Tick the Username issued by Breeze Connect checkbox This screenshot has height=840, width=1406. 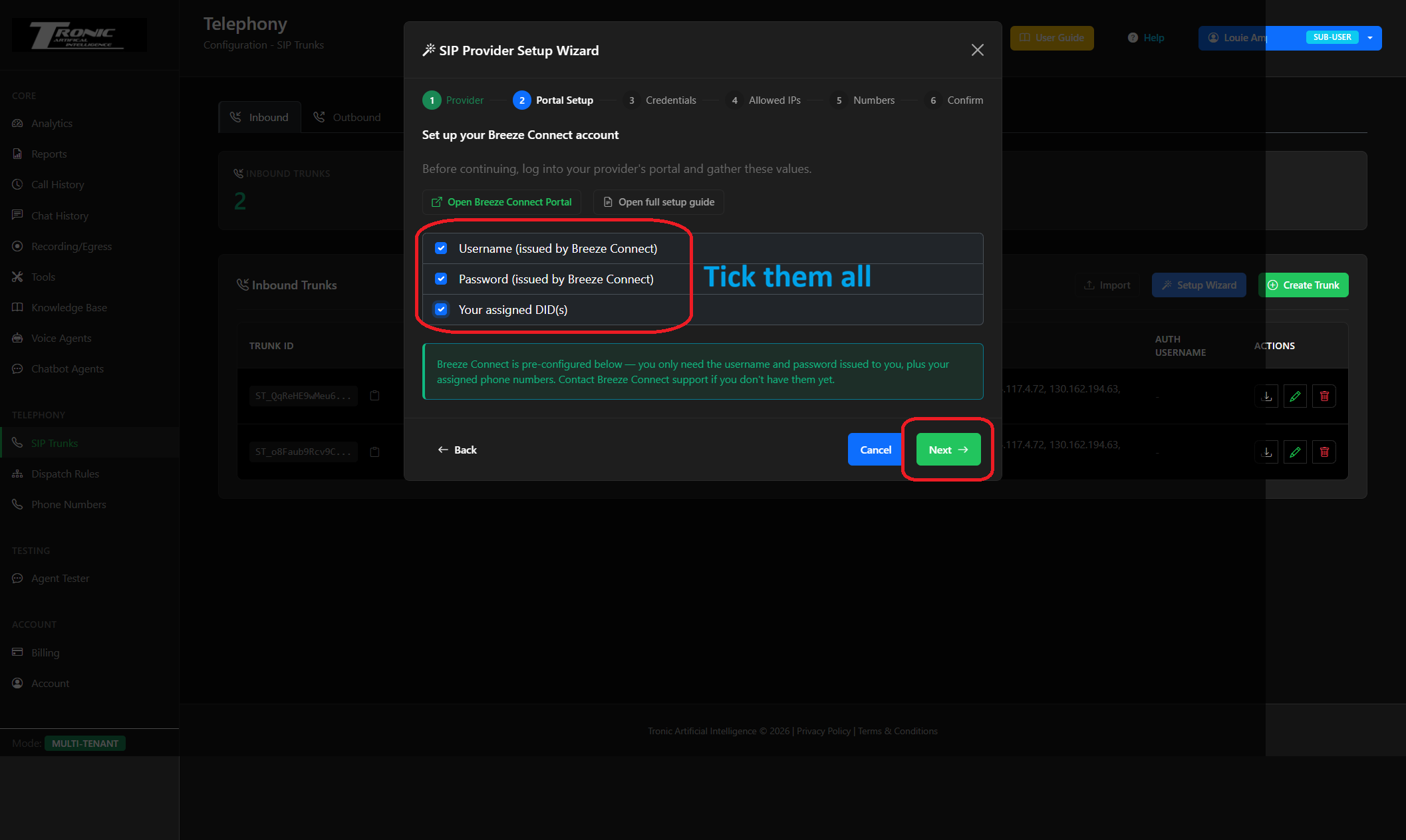pyautogui.click(x=441, y=248)
